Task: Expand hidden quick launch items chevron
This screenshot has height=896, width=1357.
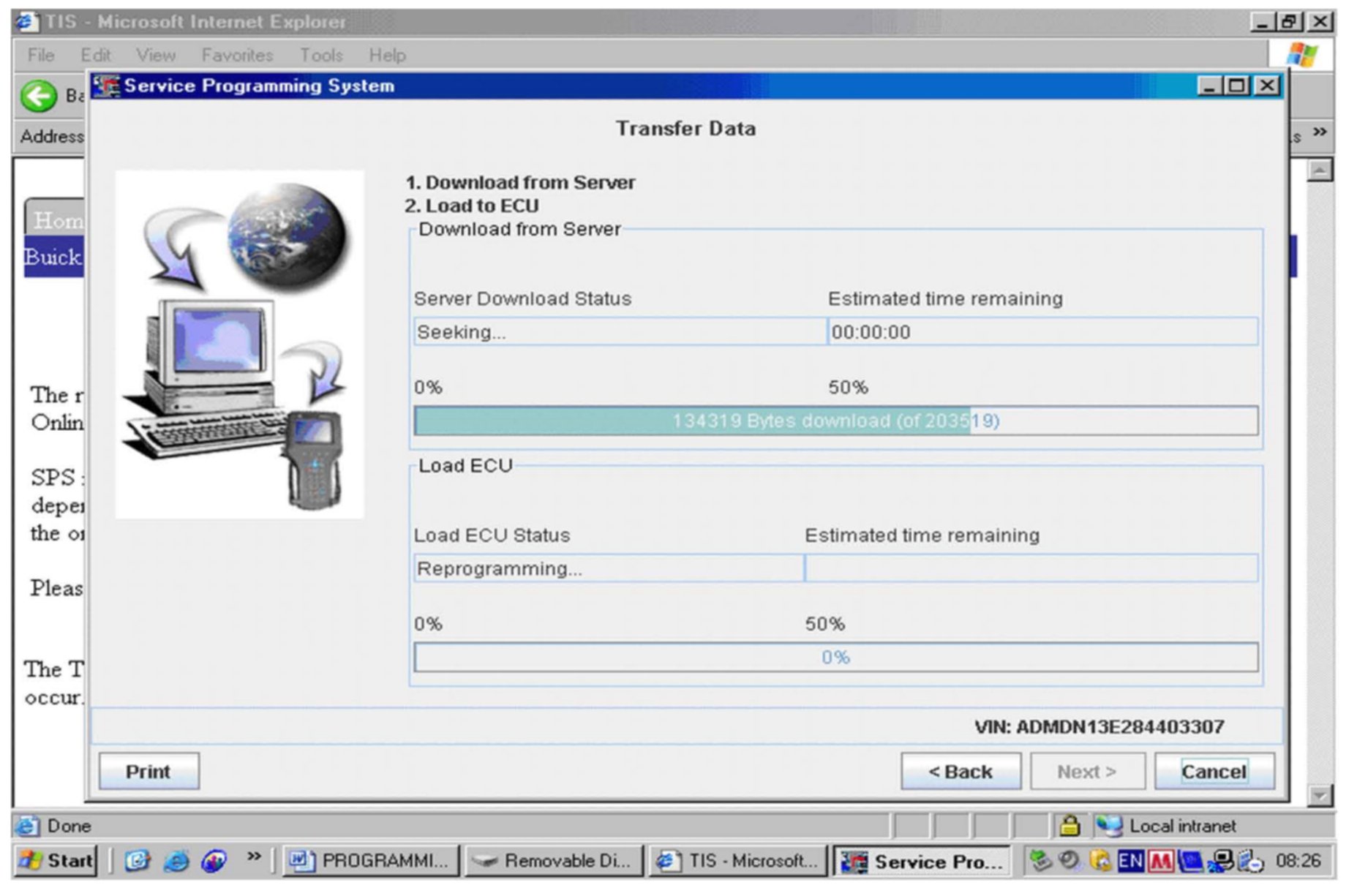Action: tap(253, 856)
